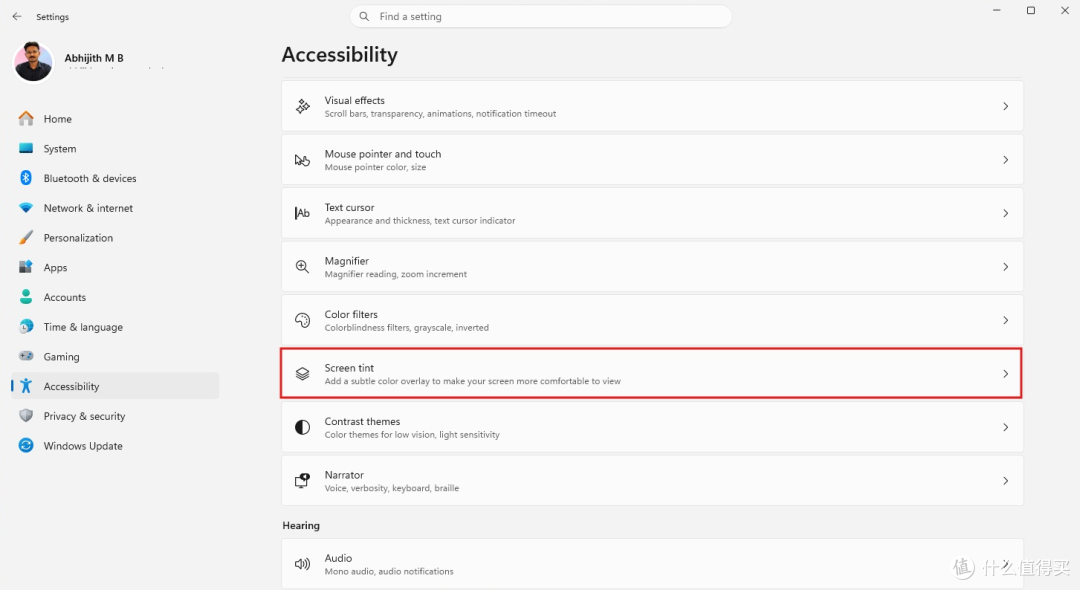Screen dimensions: 1080x590
Task: Click the Magnifier zoom icon
Action: (302, 266)
